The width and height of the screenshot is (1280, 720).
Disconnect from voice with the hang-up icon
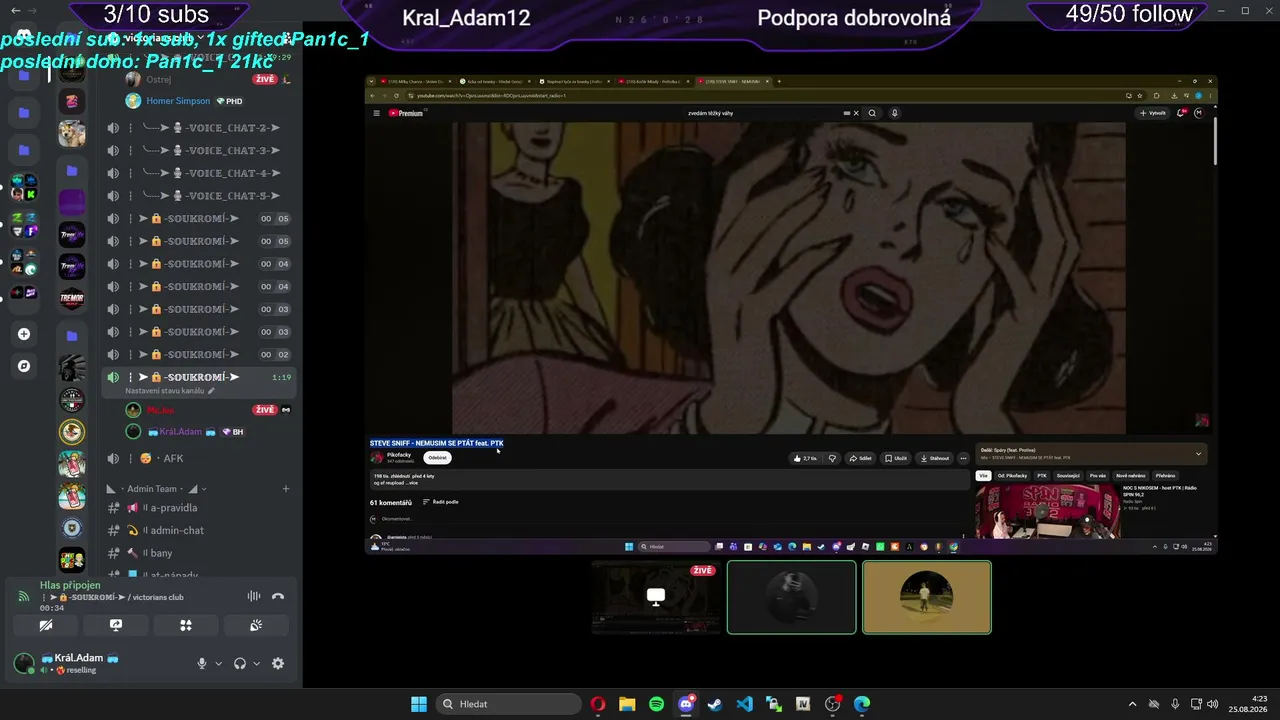(278, 596)
